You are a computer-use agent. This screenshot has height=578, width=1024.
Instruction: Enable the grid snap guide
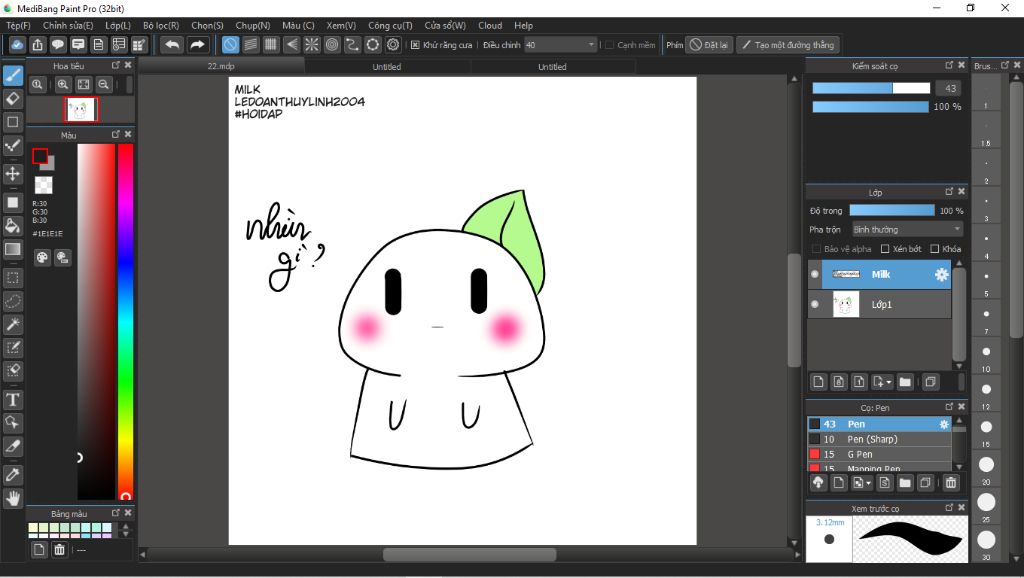coord(271,44)
